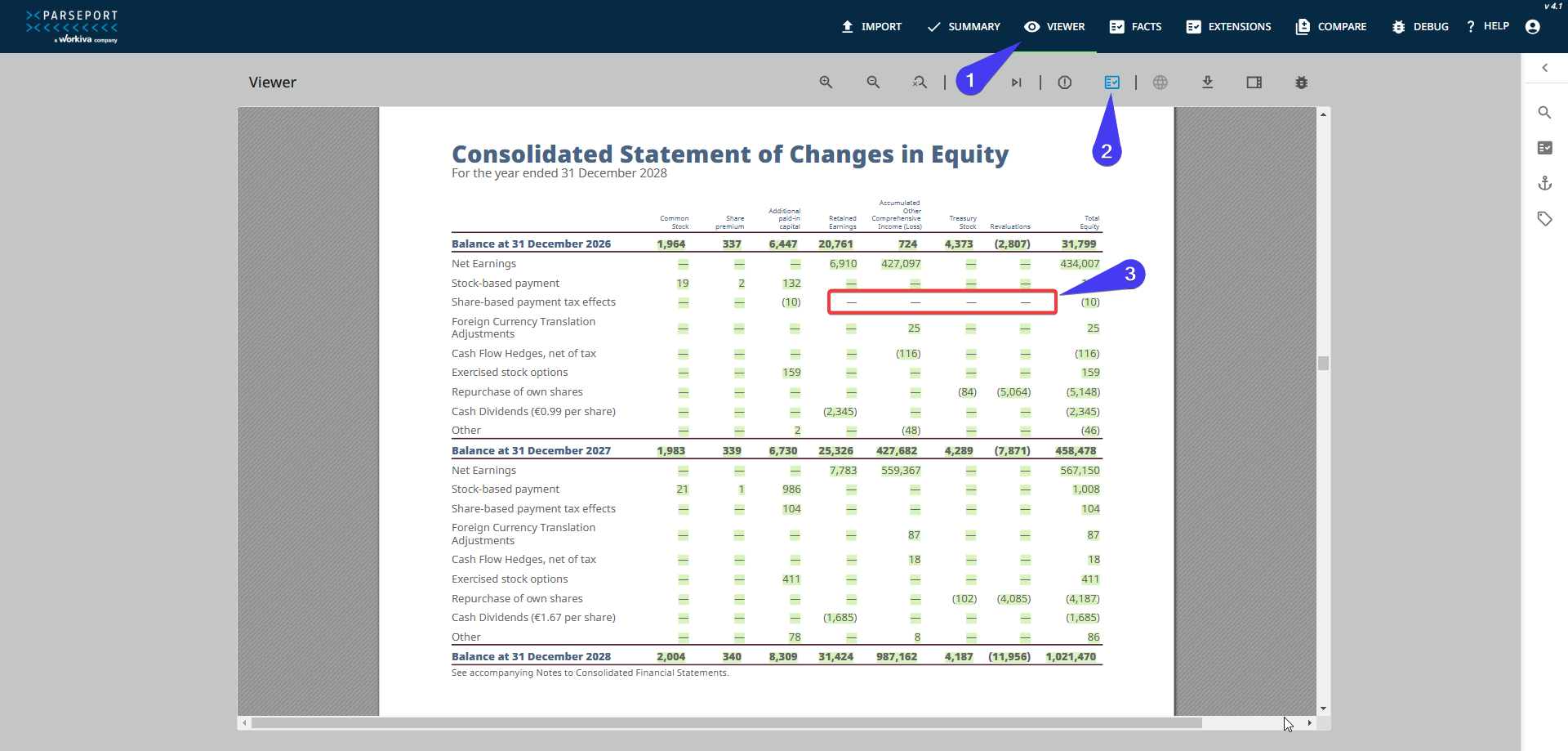Image resolution: width=1568 pixels, height=751 pixels.
Task: Click the globe language icon
Action: click(1160, 83)
